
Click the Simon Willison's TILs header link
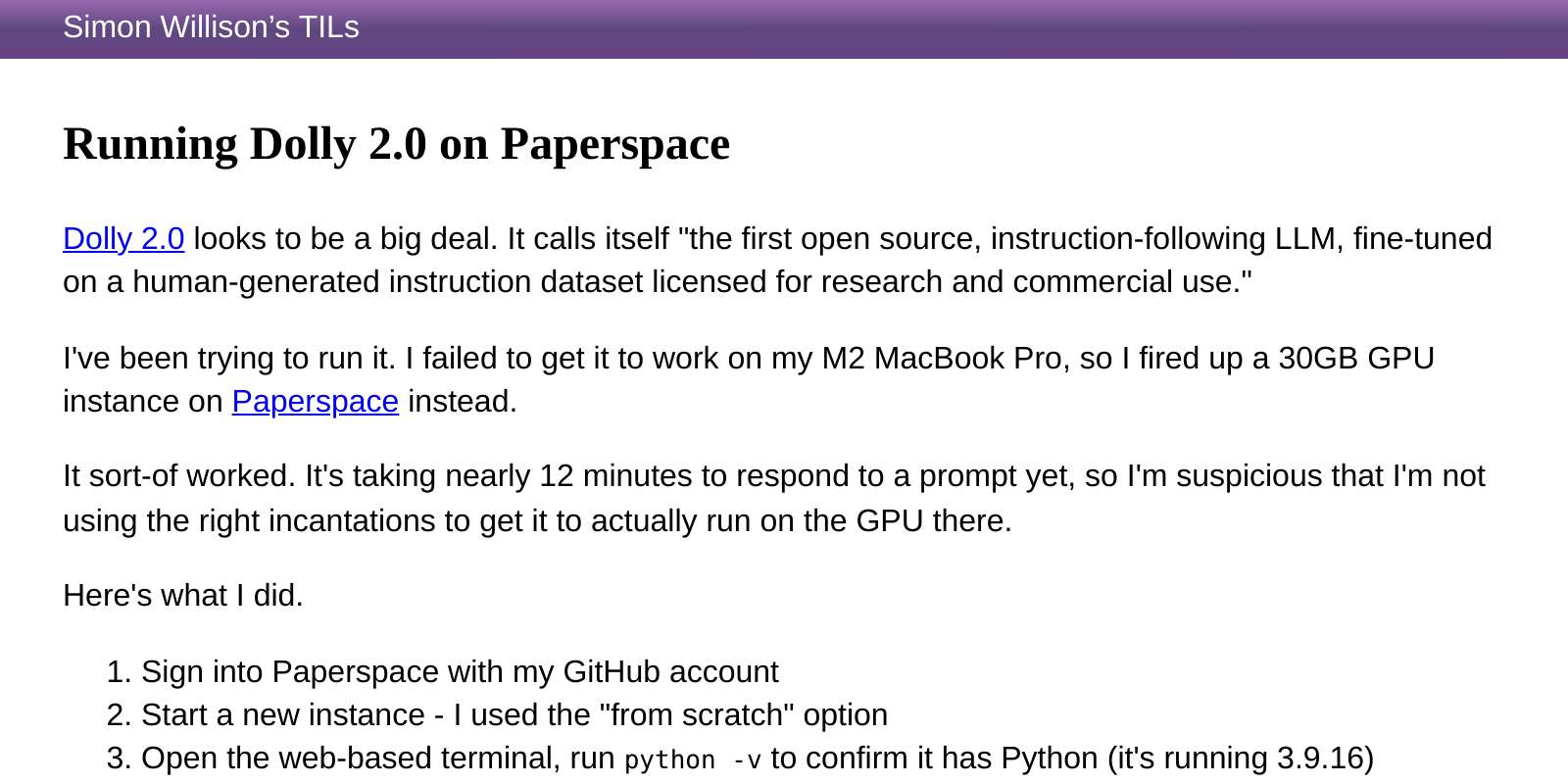coord(211,27)
